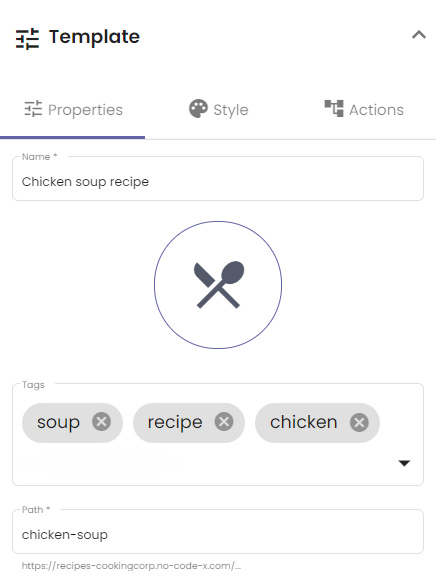Expand the Tags dropdown arrow

coord(404,463)
